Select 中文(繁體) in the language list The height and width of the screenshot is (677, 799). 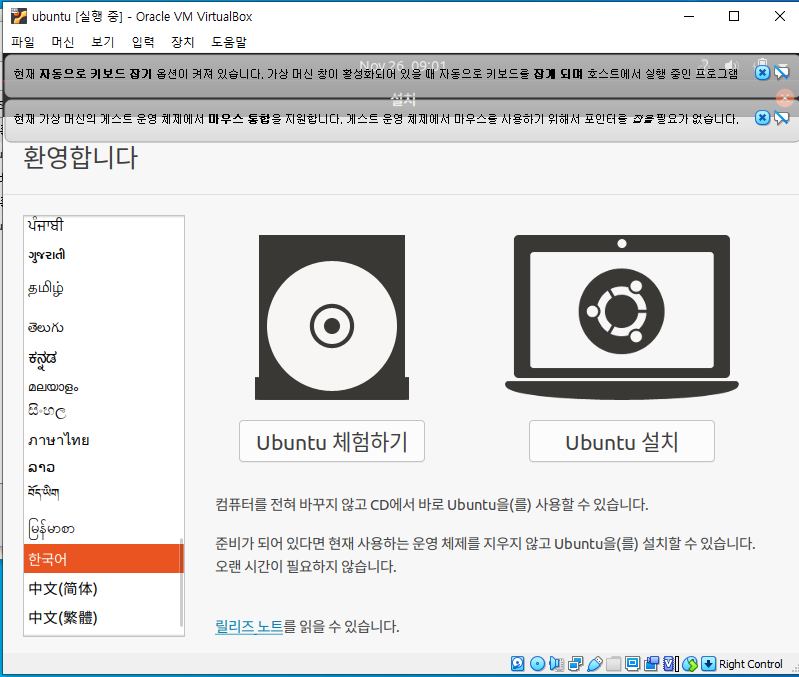click(x=102, y=617)
